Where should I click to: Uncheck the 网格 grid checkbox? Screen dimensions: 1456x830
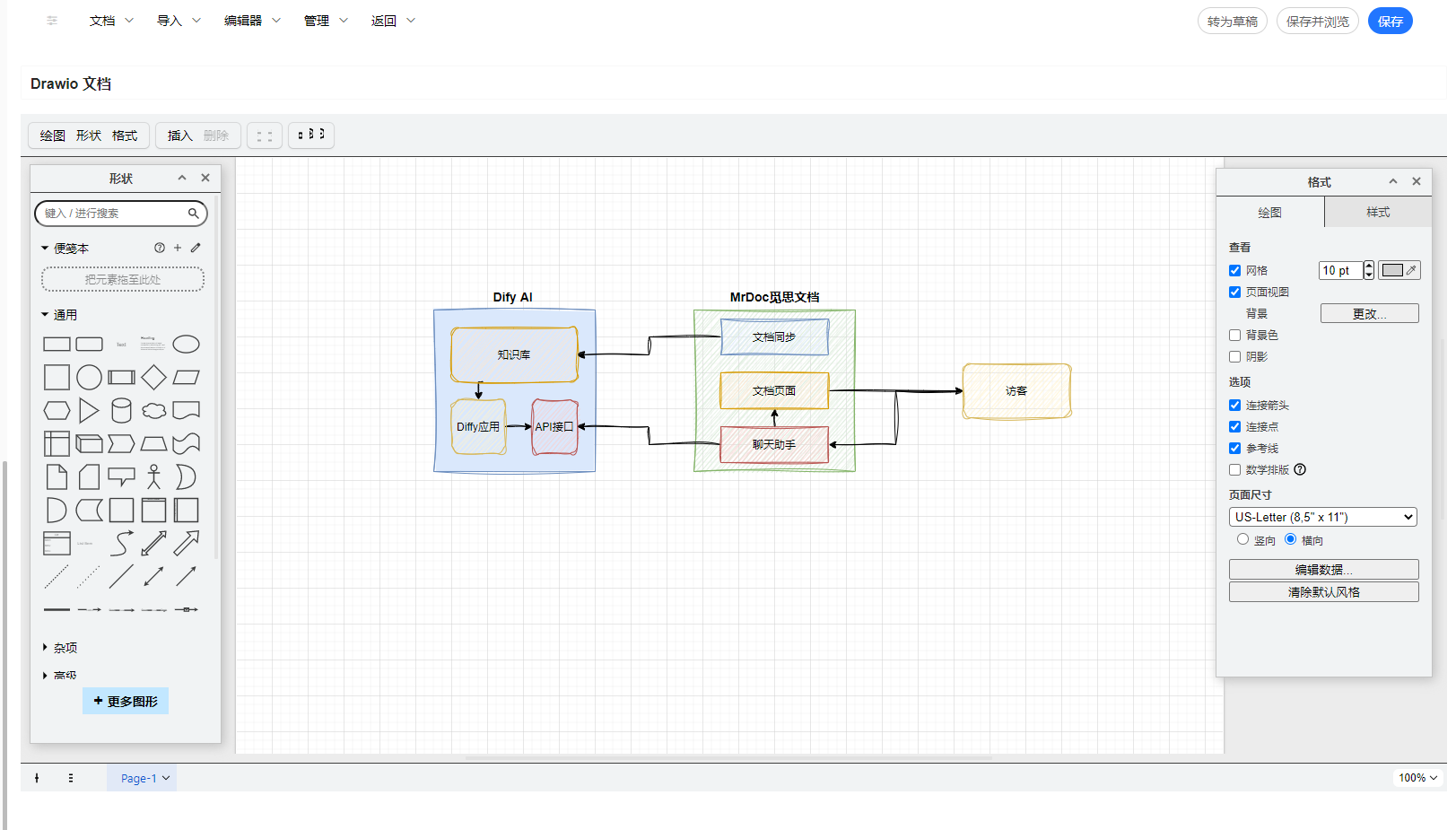pos(1235,271)
